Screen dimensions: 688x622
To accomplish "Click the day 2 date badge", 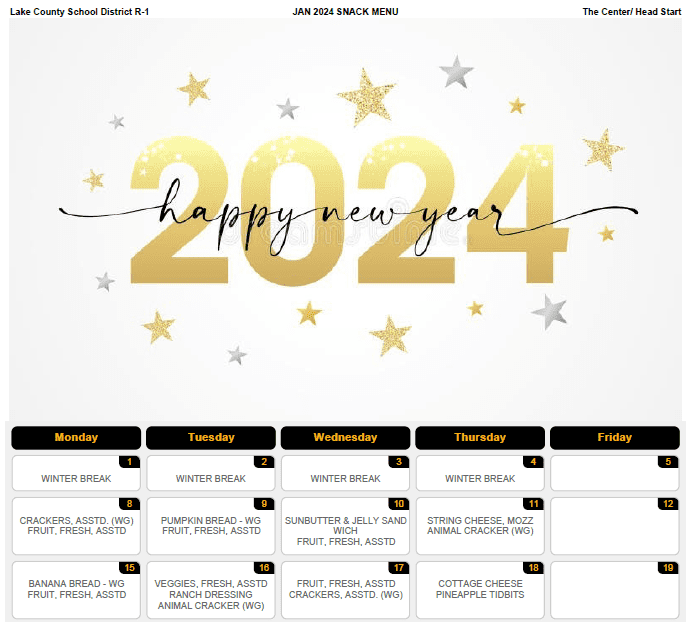I will coord(264,462).
